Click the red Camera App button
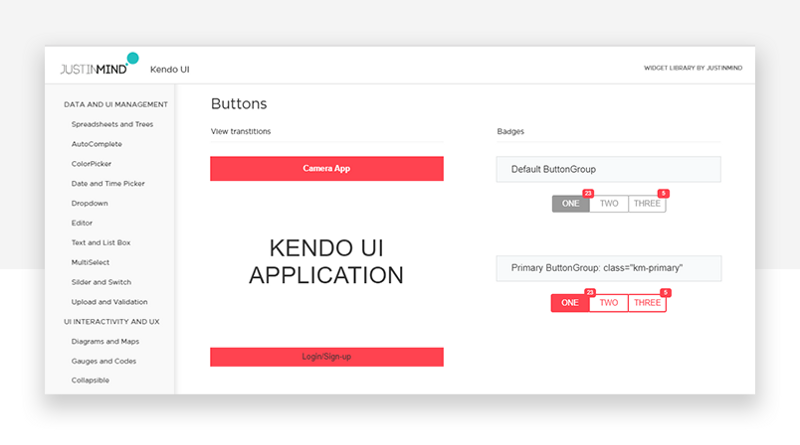800x445 pixels. pyautogui.click(x=326, y=169)
